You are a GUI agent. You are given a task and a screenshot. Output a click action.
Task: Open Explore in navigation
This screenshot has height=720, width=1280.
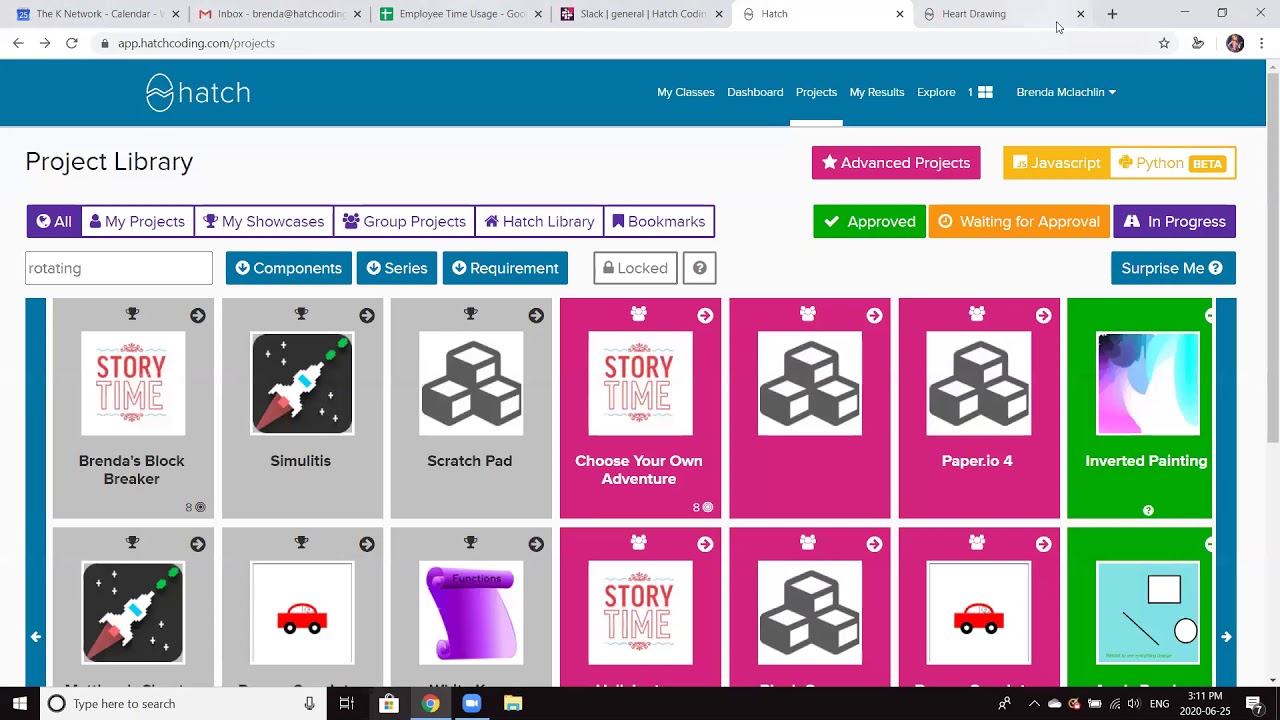tap(936, 92)
